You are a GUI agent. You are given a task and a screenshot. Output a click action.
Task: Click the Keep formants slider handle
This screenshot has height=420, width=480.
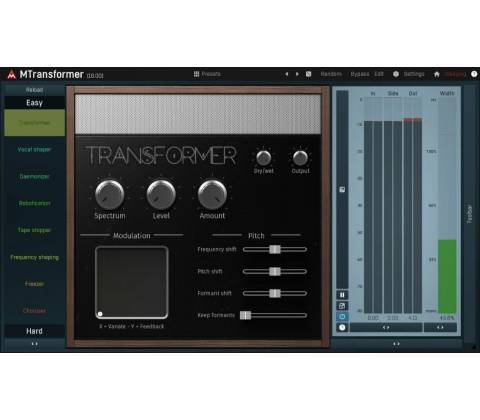pyautogui.click(x=245, y=315)
